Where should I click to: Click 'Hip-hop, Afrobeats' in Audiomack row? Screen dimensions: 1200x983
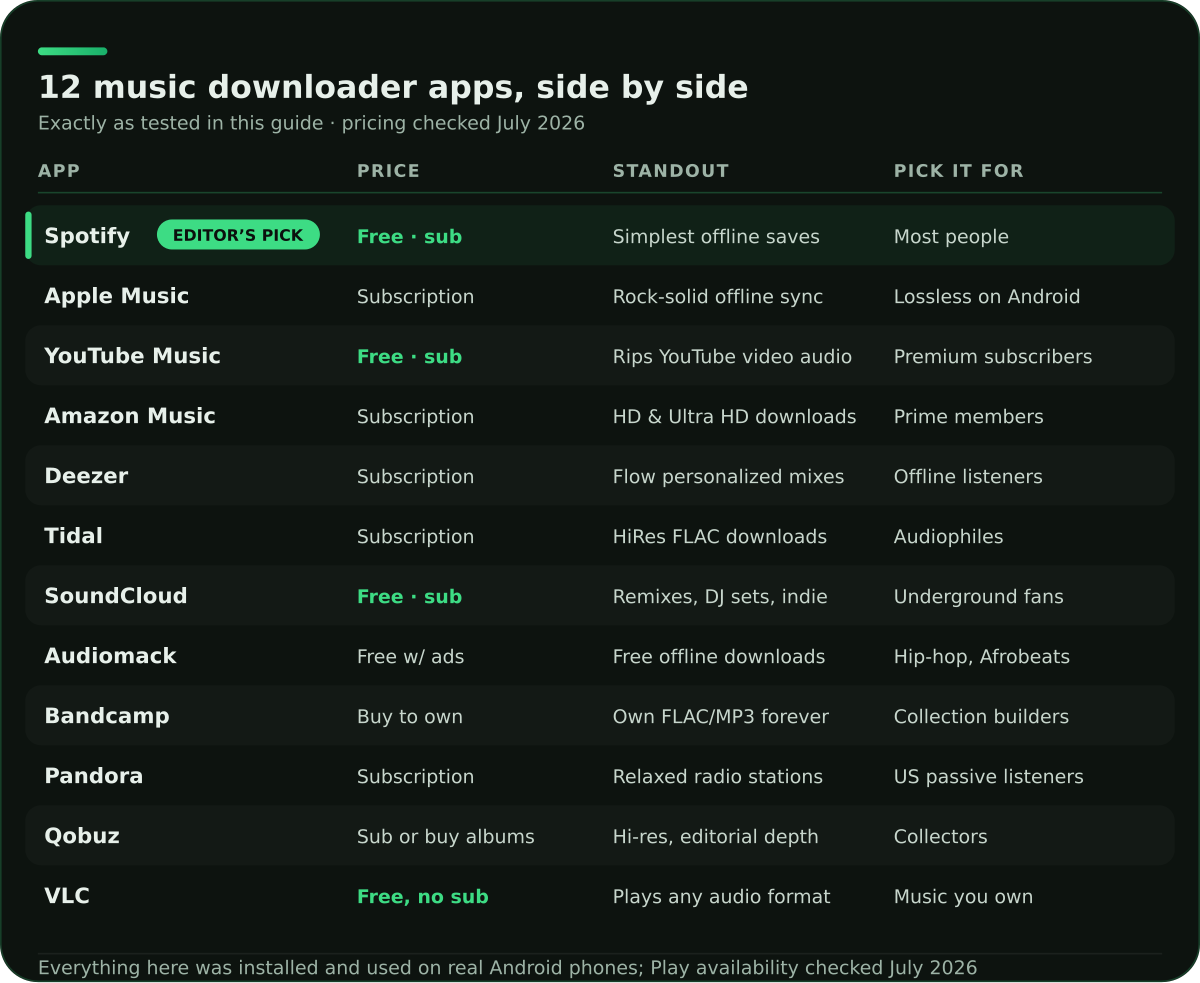[982, 657]
